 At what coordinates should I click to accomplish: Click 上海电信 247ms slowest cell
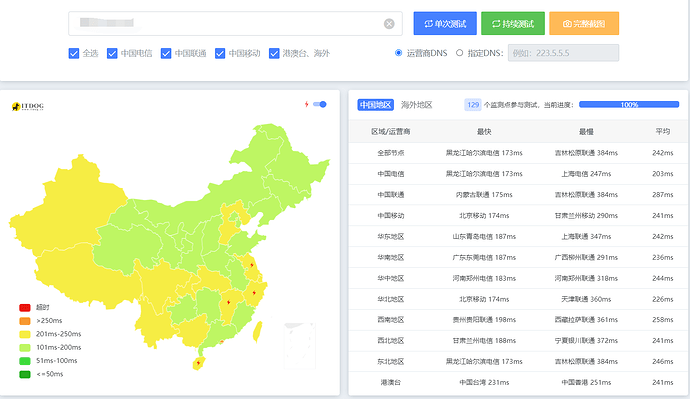coord(586,174)
